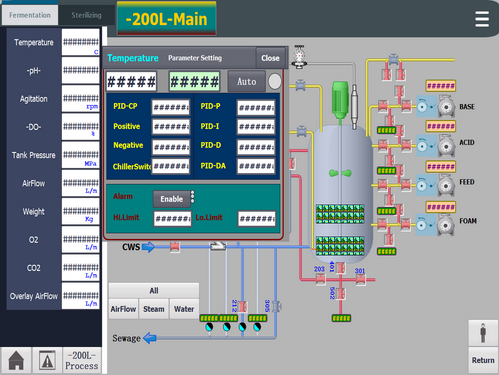Viewport: 499px width, 375px height.
Task: Click the FOAM pump value display
Action: 441,207
